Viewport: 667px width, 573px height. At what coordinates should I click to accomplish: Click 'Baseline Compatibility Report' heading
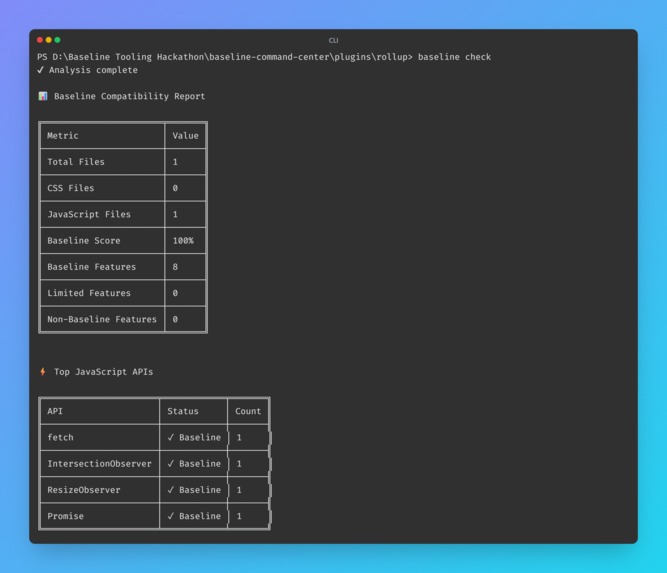coord(129,97)
